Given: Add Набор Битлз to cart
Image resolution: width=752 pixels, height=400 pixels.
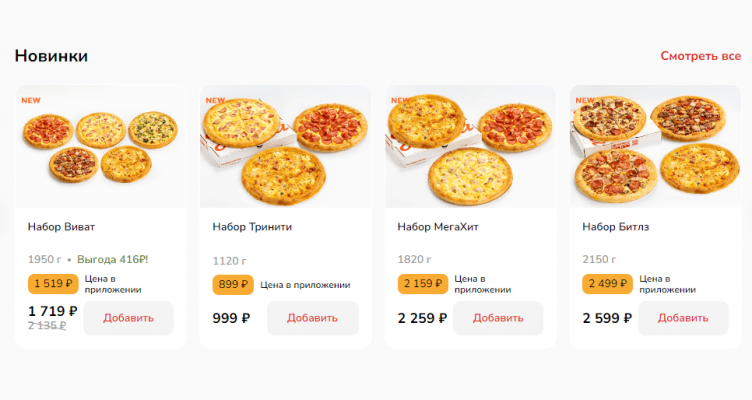Looking at the screenshot, I should (683, 318).
